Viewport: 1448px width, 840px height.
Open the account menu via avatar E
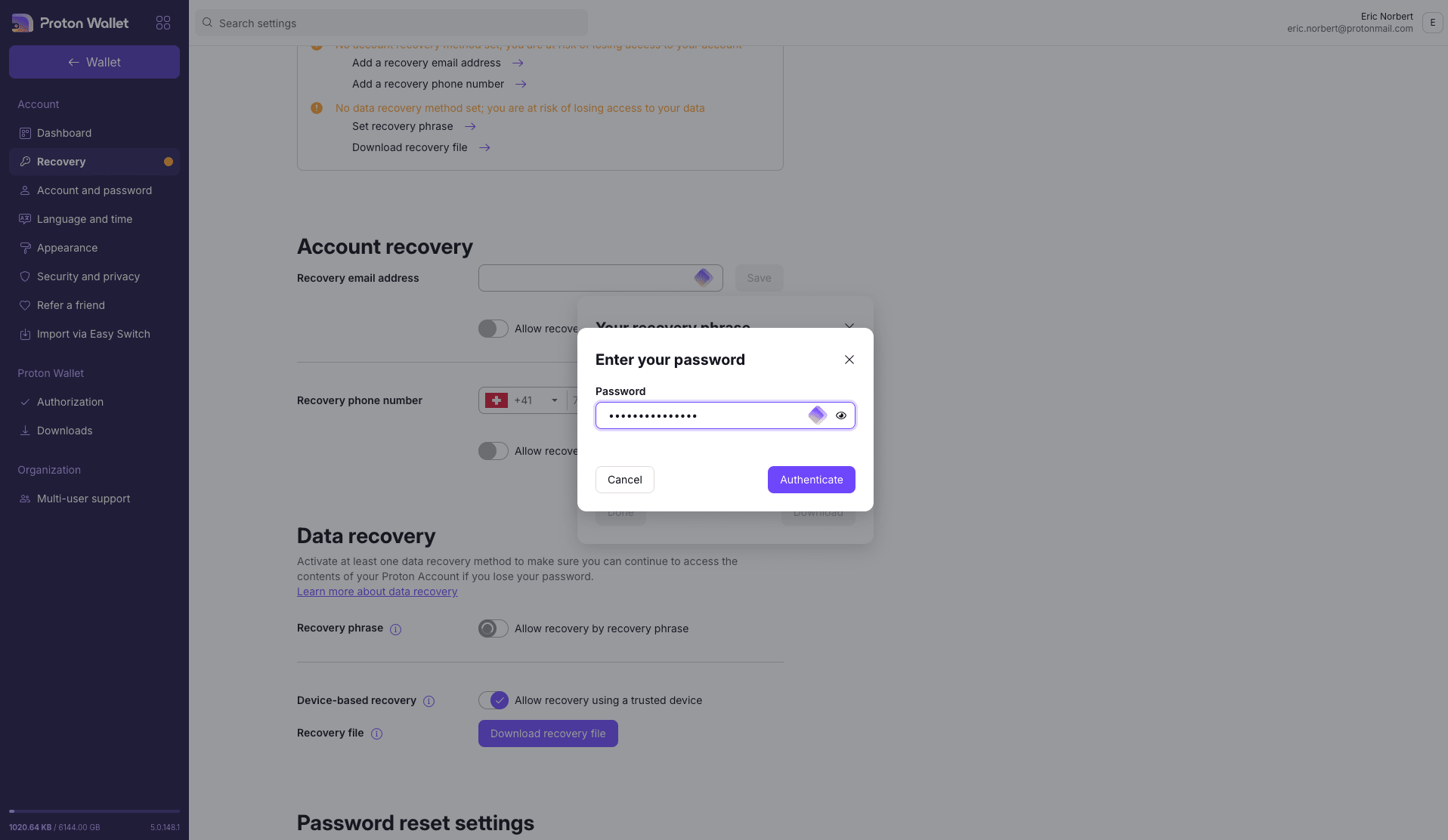[1431, 23]
